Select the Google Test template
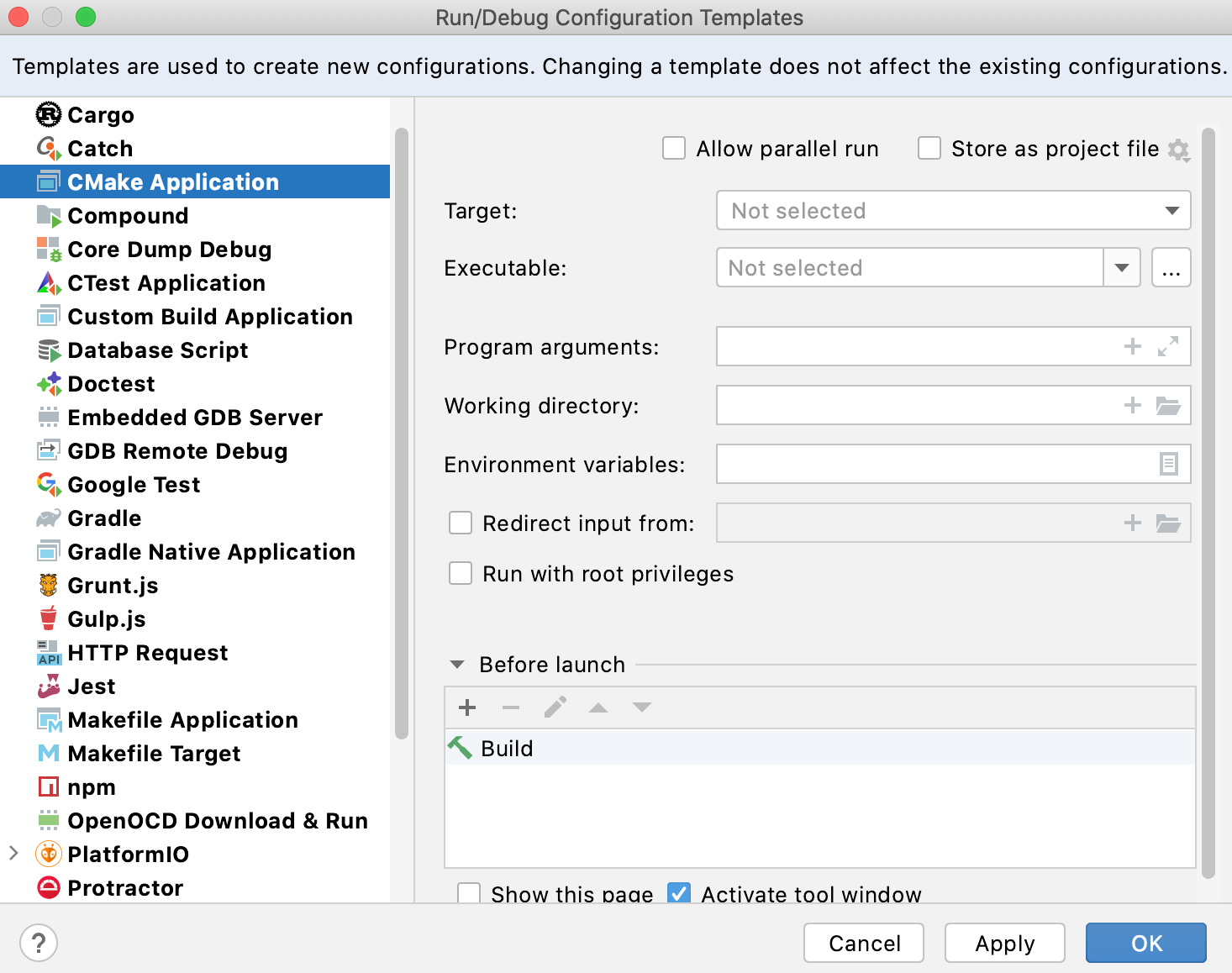 pos(134,484)
